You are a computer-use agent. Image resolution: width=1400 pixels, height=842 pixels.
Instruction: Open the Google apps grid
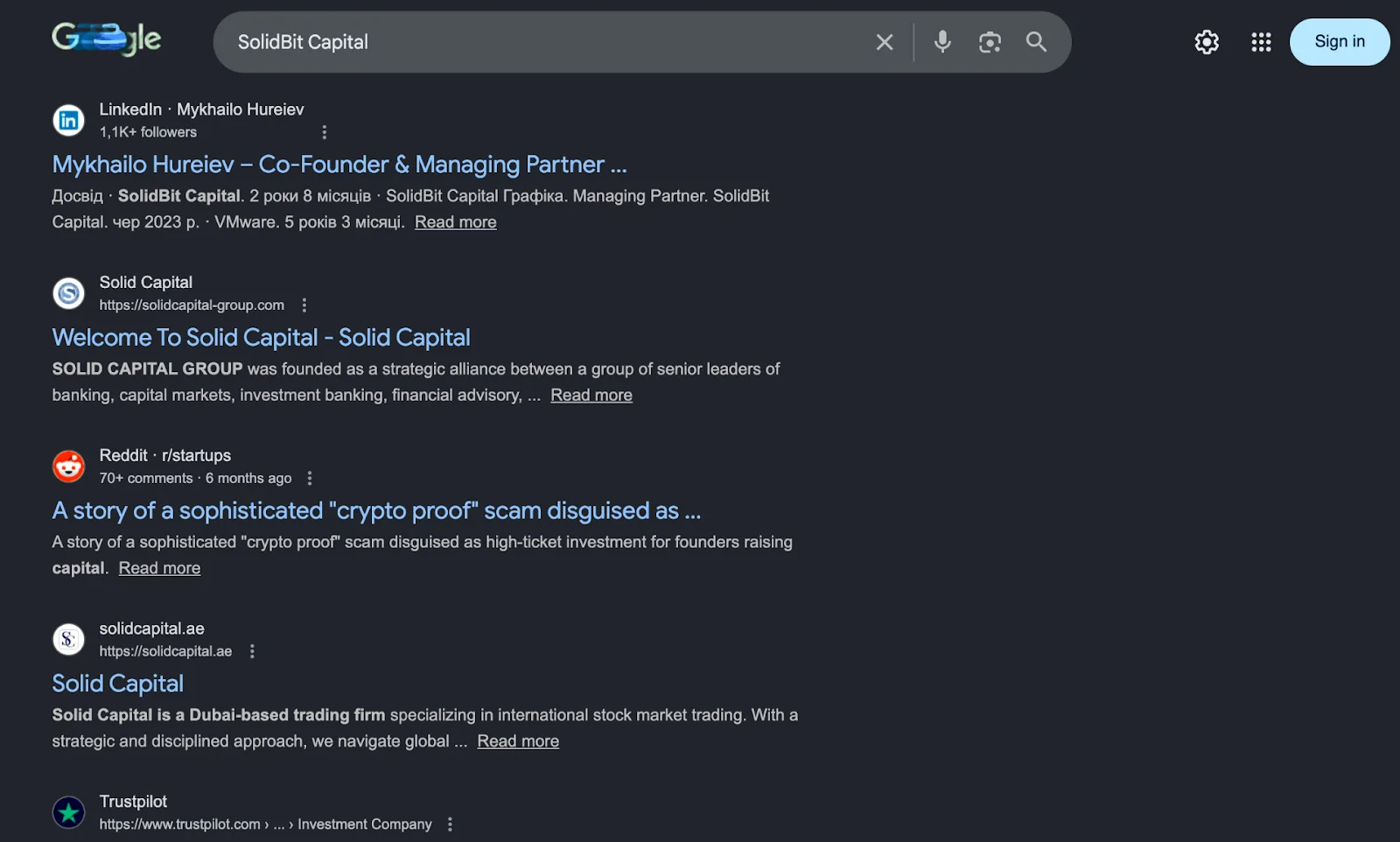1260,41
